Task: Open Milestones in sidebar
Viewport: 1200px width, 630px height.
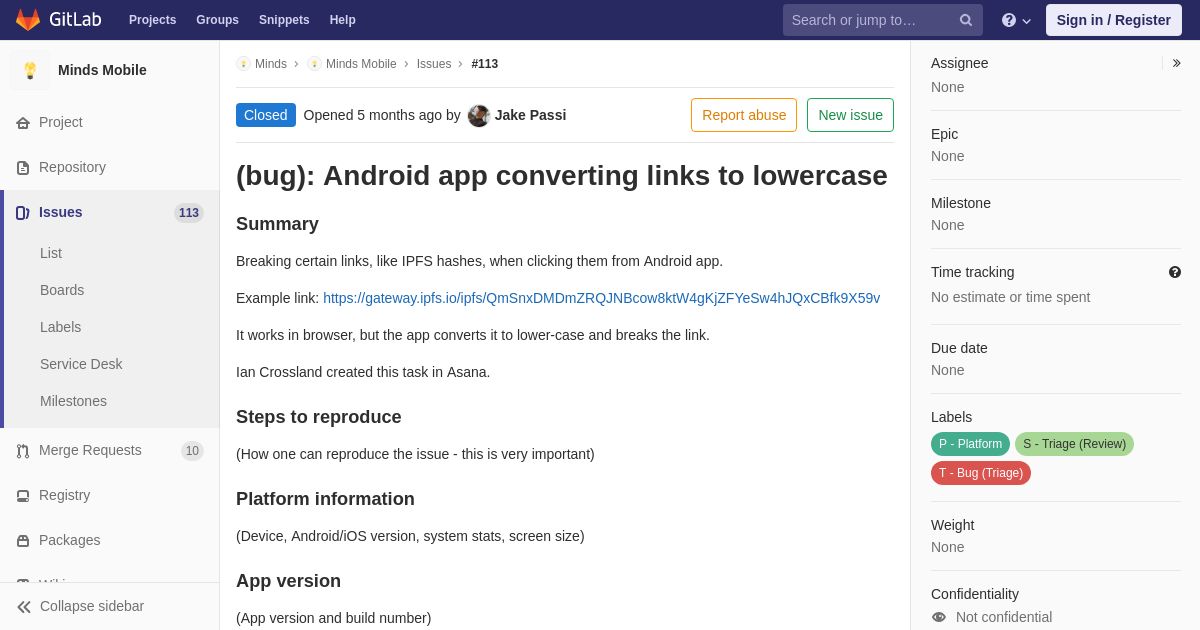Action: coord(73,401)
